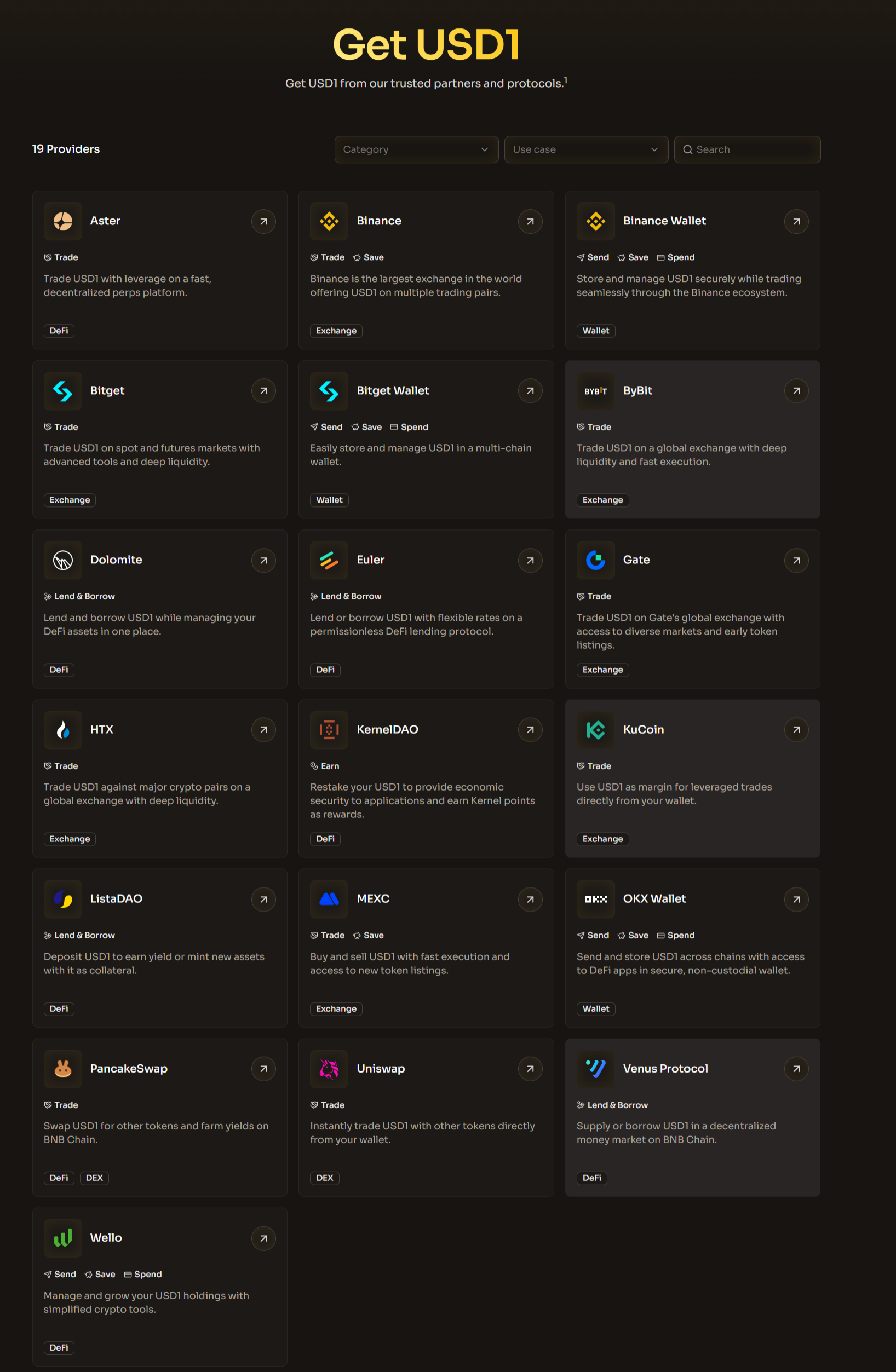
Task: Click the Euler logo icon
Action: [329, 560]
